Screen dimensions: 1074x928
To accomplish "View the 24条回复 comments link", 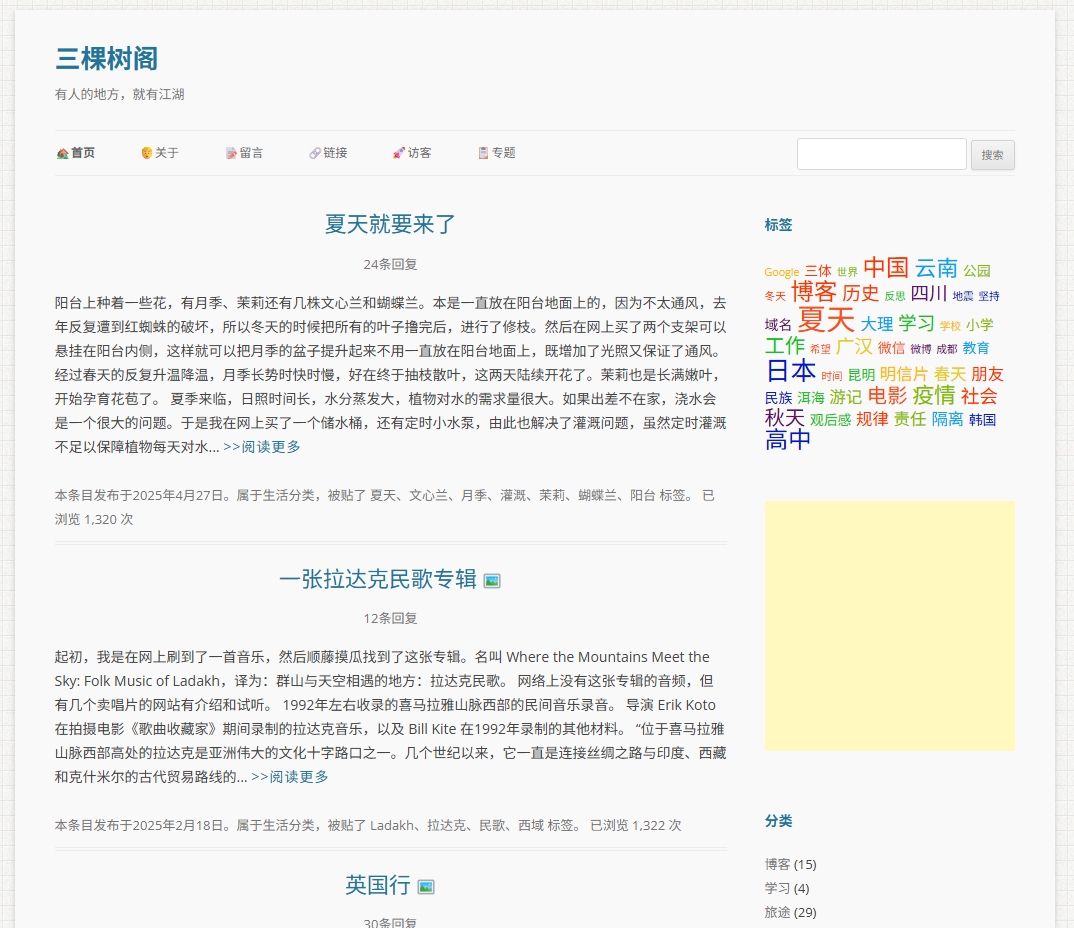I will click(x=390, y=264).
